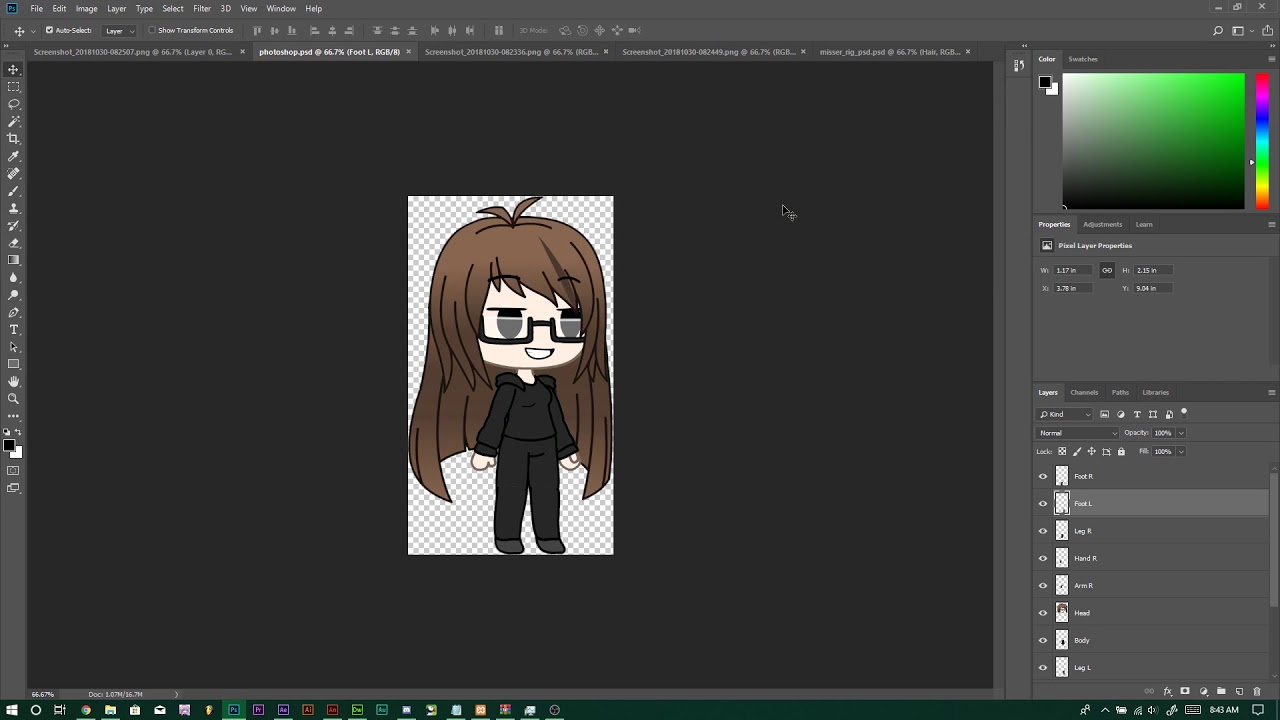Select the Leg L layer

tap(1152, 668)
